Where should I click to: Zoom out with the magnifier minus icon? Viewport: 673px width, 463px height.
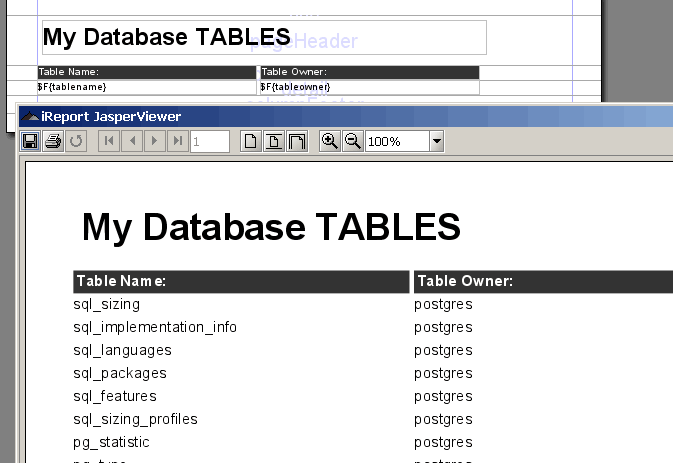353,141
